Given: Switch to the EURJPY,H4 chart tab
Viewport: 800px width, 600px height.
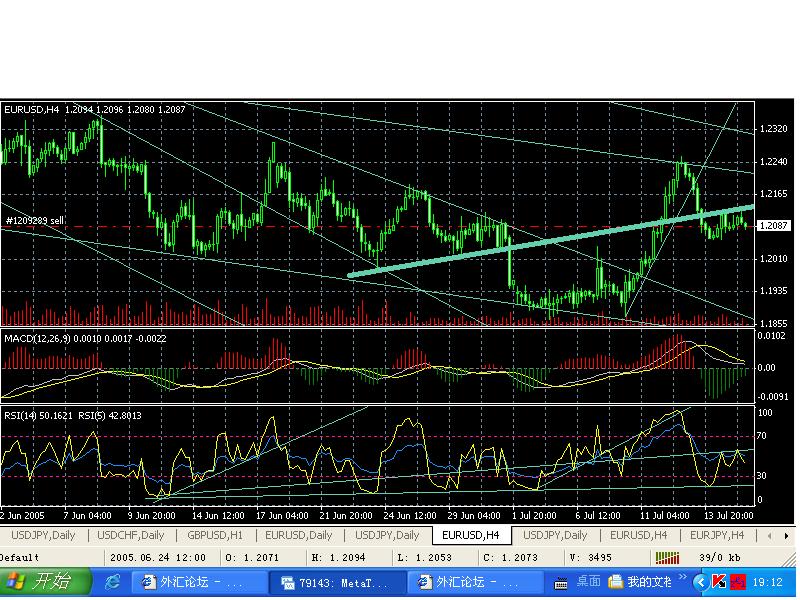Looking at the screenshot, I should coord(717,536).
